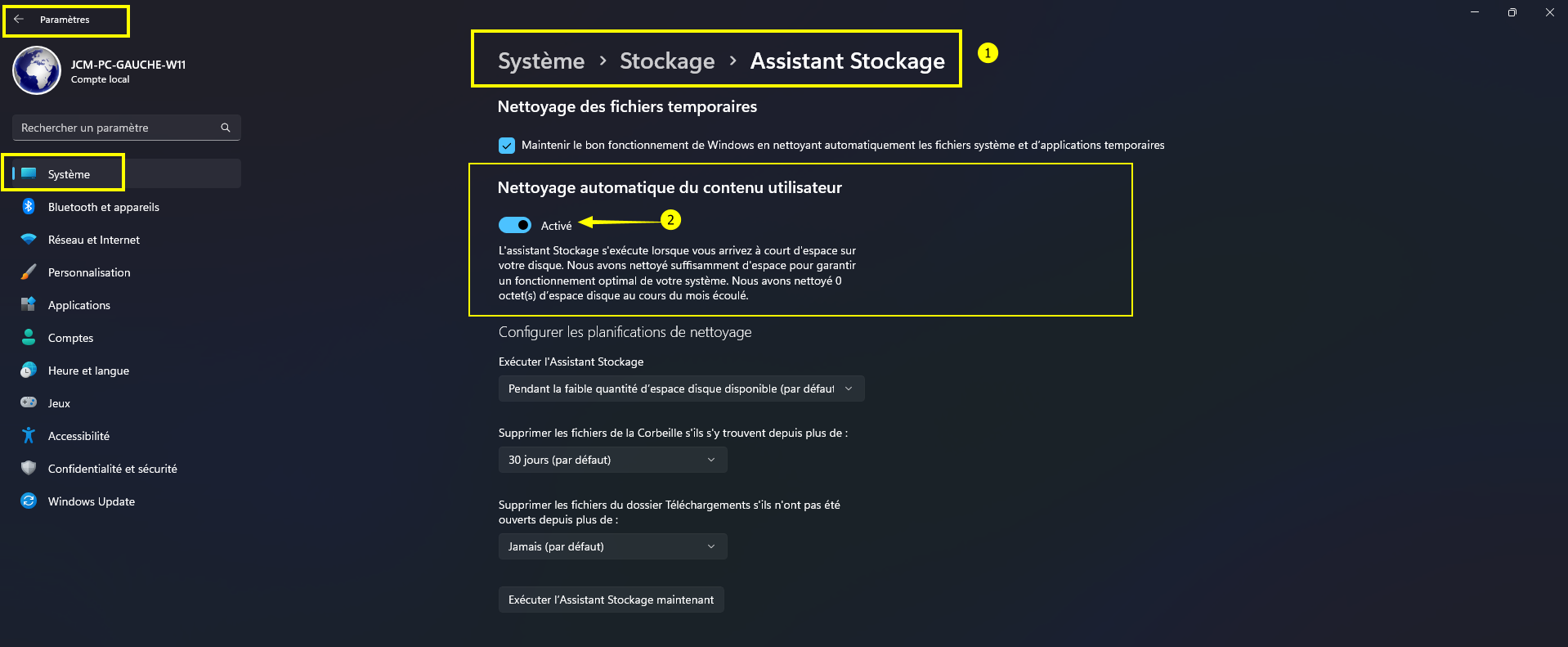
Task: Select Confidentialité et sécurité in sidebar
Action: 112,469
